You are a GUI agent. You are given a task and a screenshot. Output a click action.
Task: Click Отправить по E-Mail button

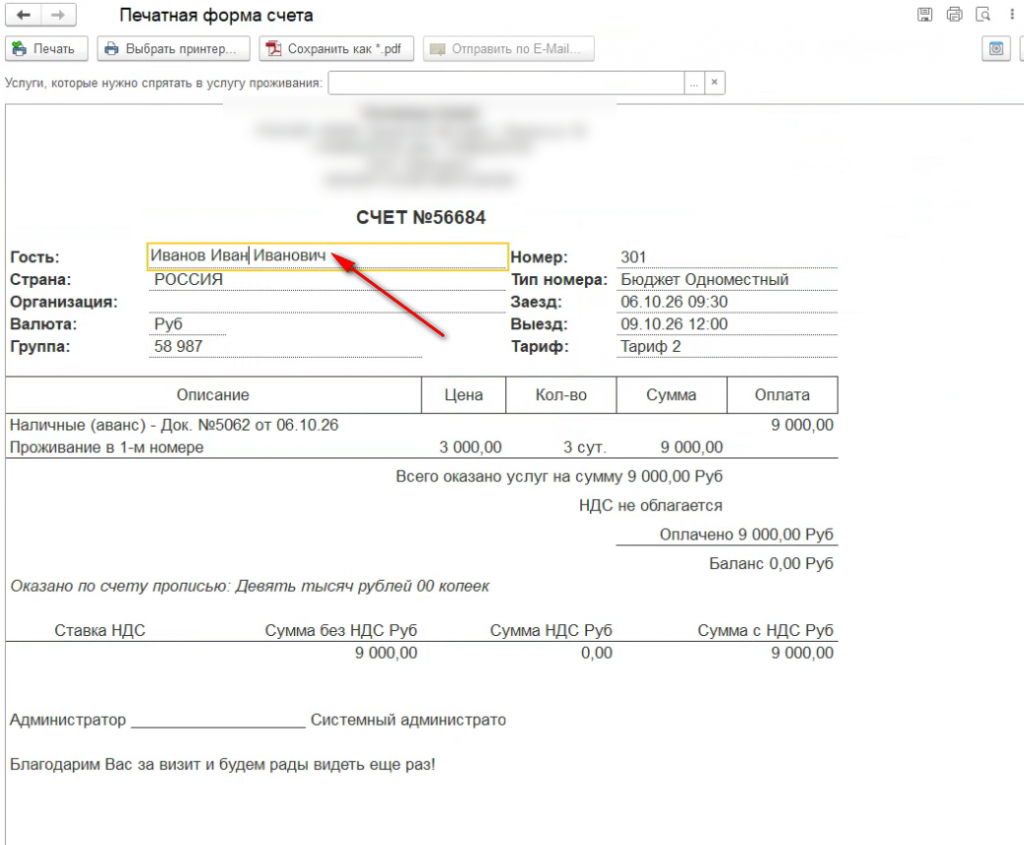pyautogui.click(x=508, y=49)
